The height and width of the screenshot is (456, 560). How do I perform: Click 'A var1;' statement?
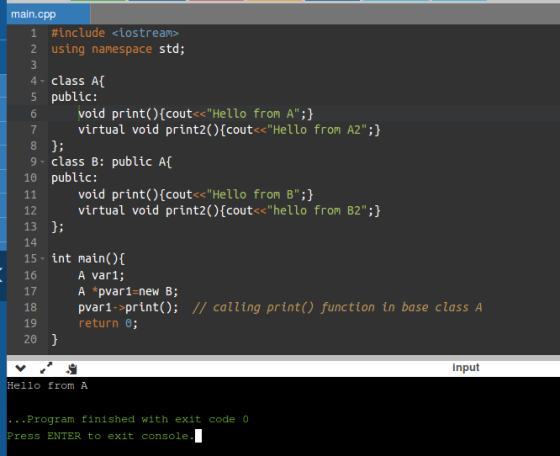[101, 275]
